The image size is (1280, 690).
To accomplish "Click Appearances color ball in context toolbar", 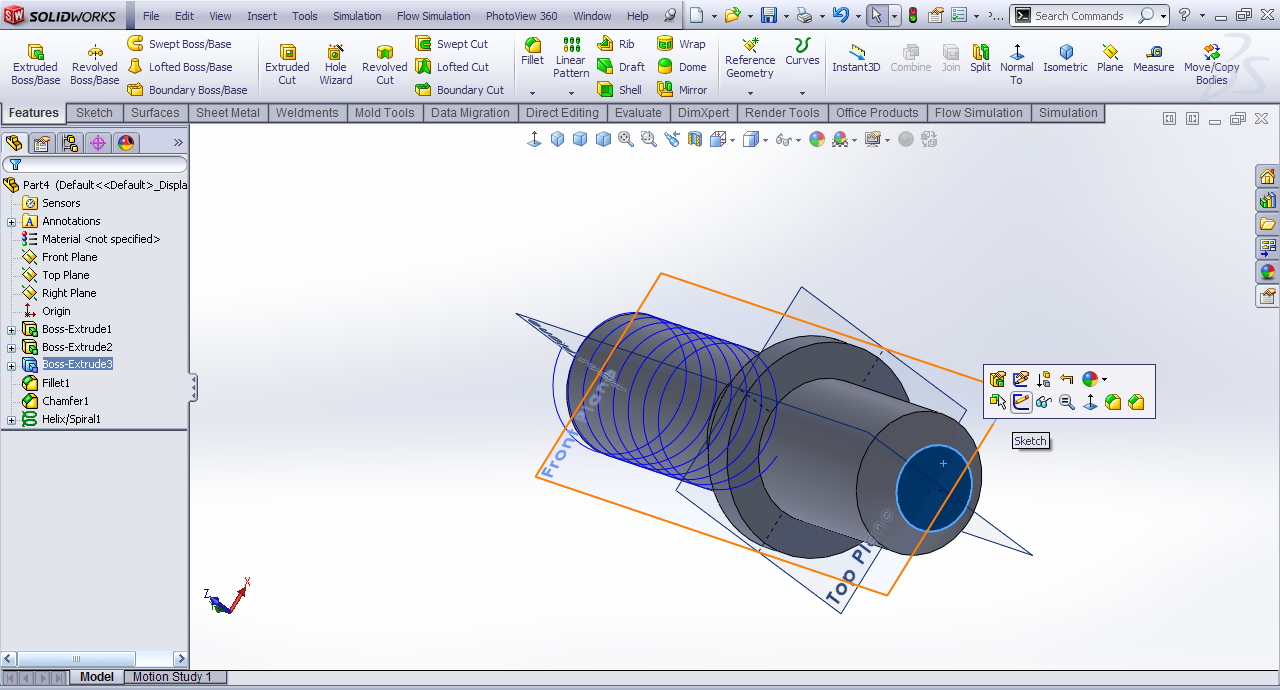I will coord(1090,379).
